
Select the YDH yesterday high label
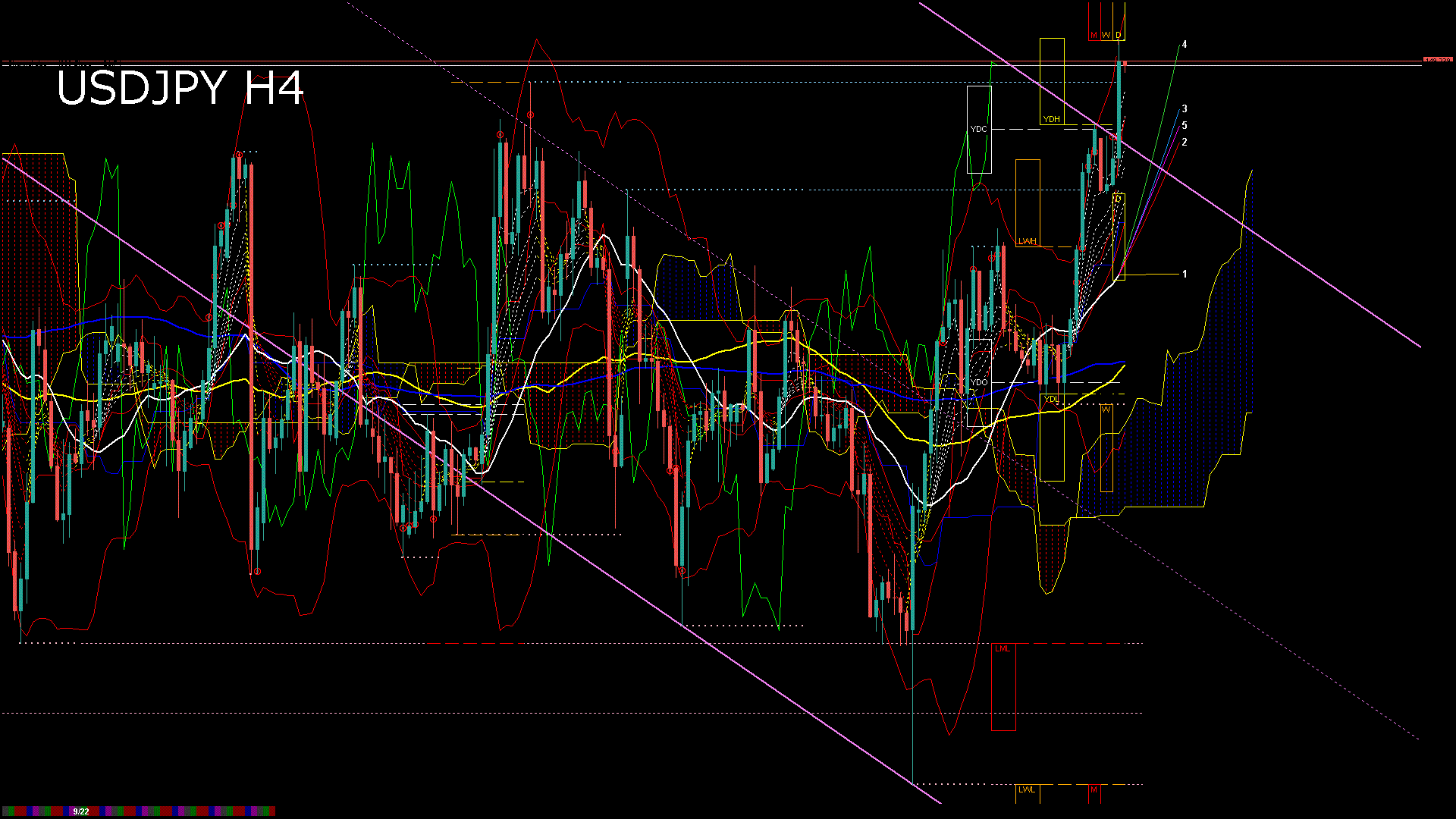tap(1051, 120)
